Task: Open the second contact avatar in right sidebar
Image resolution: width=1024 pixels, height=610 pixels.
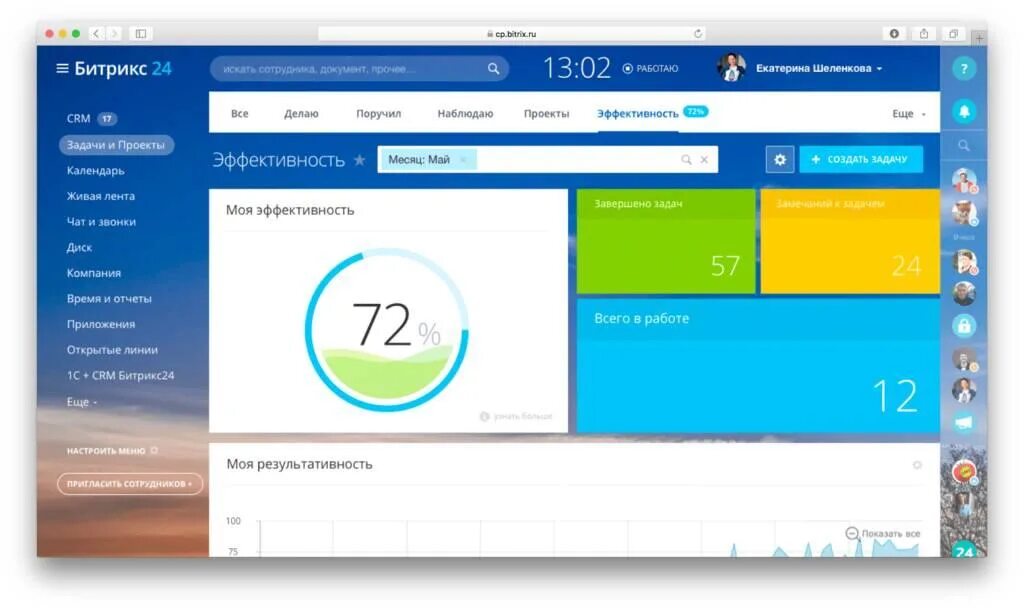Action: point(964,212)
